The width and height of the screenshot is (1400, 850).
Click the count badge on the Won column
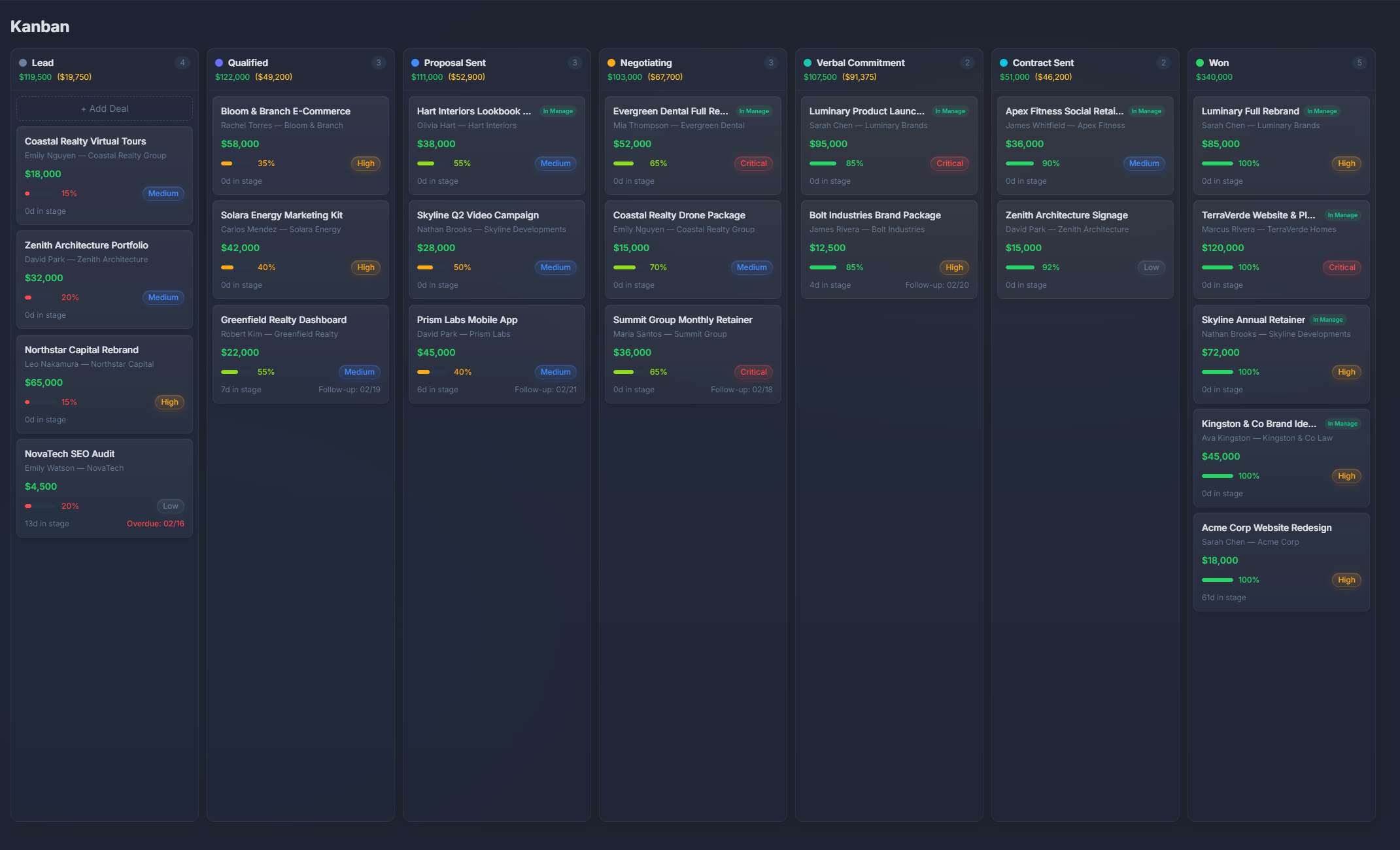(1359, 63)
